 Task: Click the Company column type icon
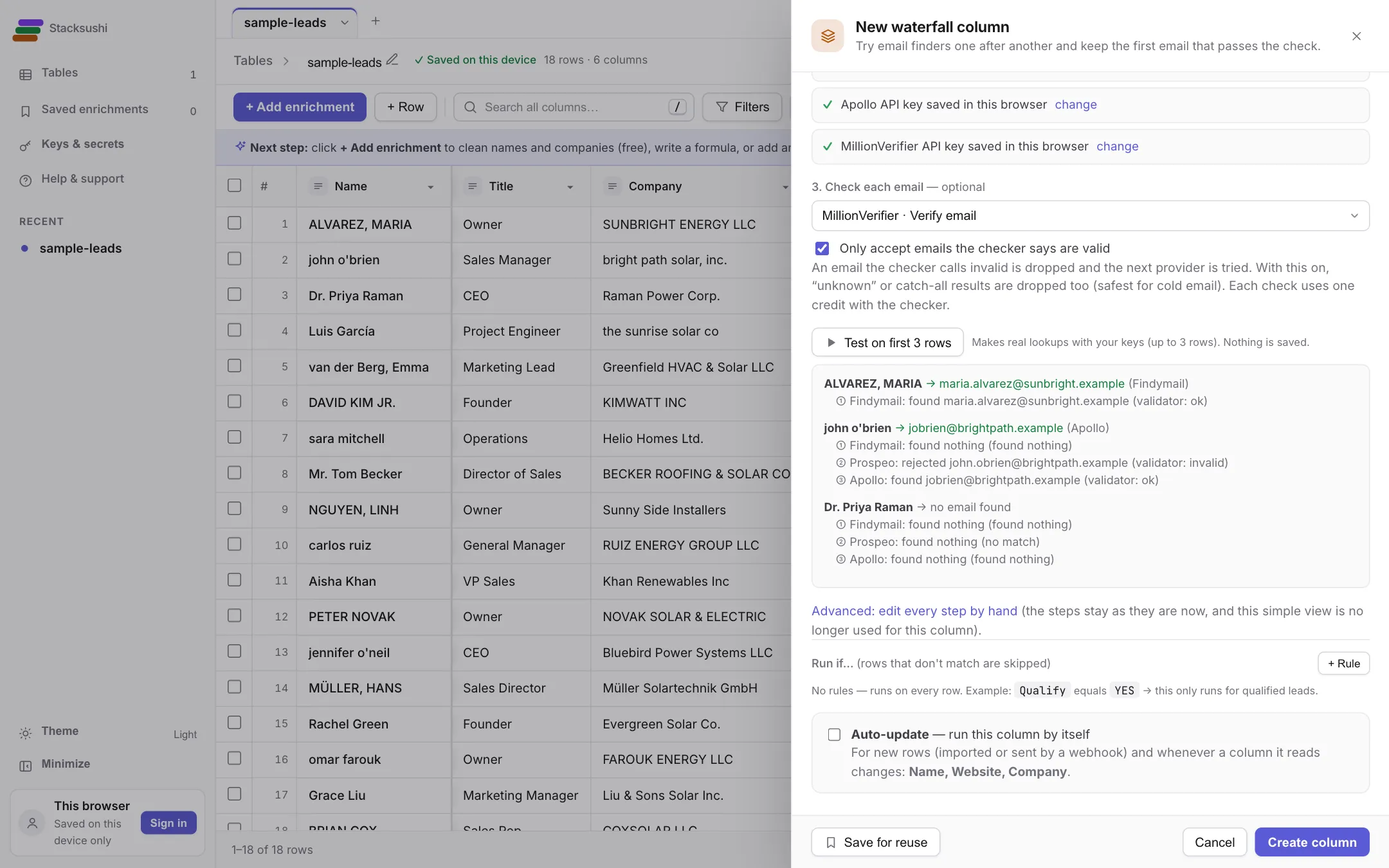click(612, 186)
